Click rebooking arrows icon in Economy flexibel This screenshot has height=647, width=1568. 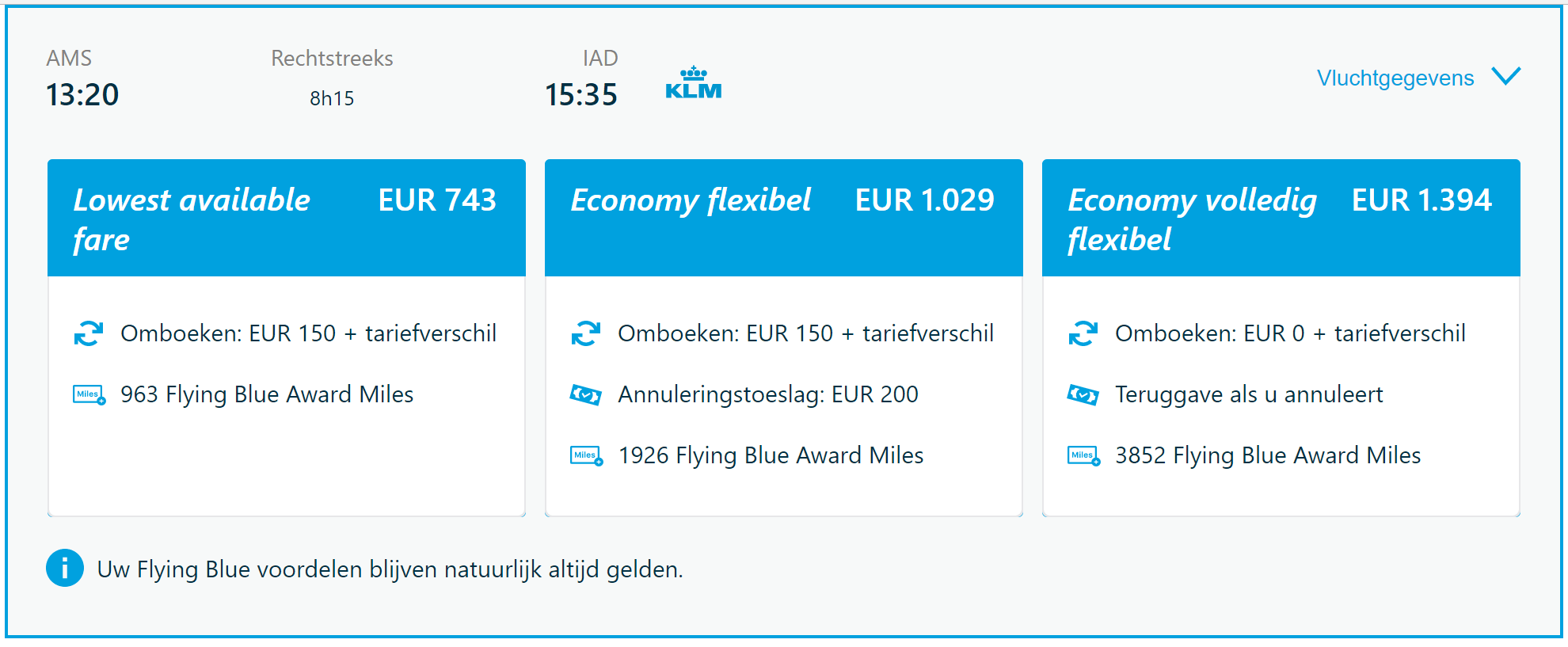(x=586, y=333)
